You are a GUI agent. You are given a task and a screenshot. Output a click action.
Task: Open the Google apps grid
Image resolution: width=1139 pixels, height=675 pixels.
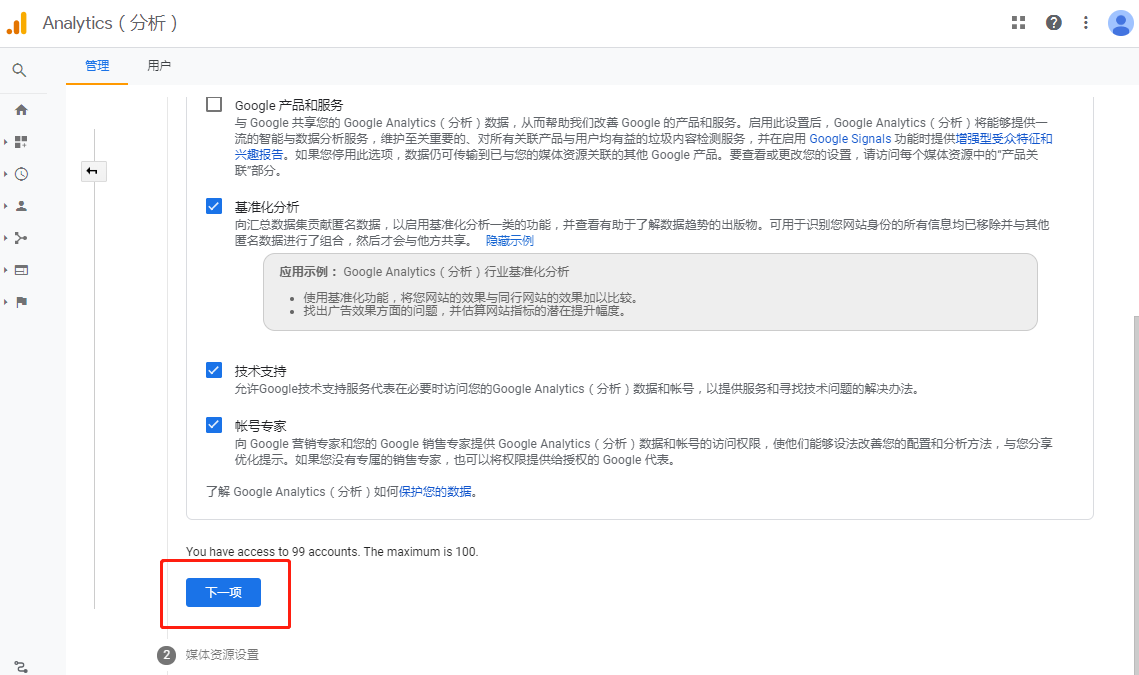tap(1018, 23)
